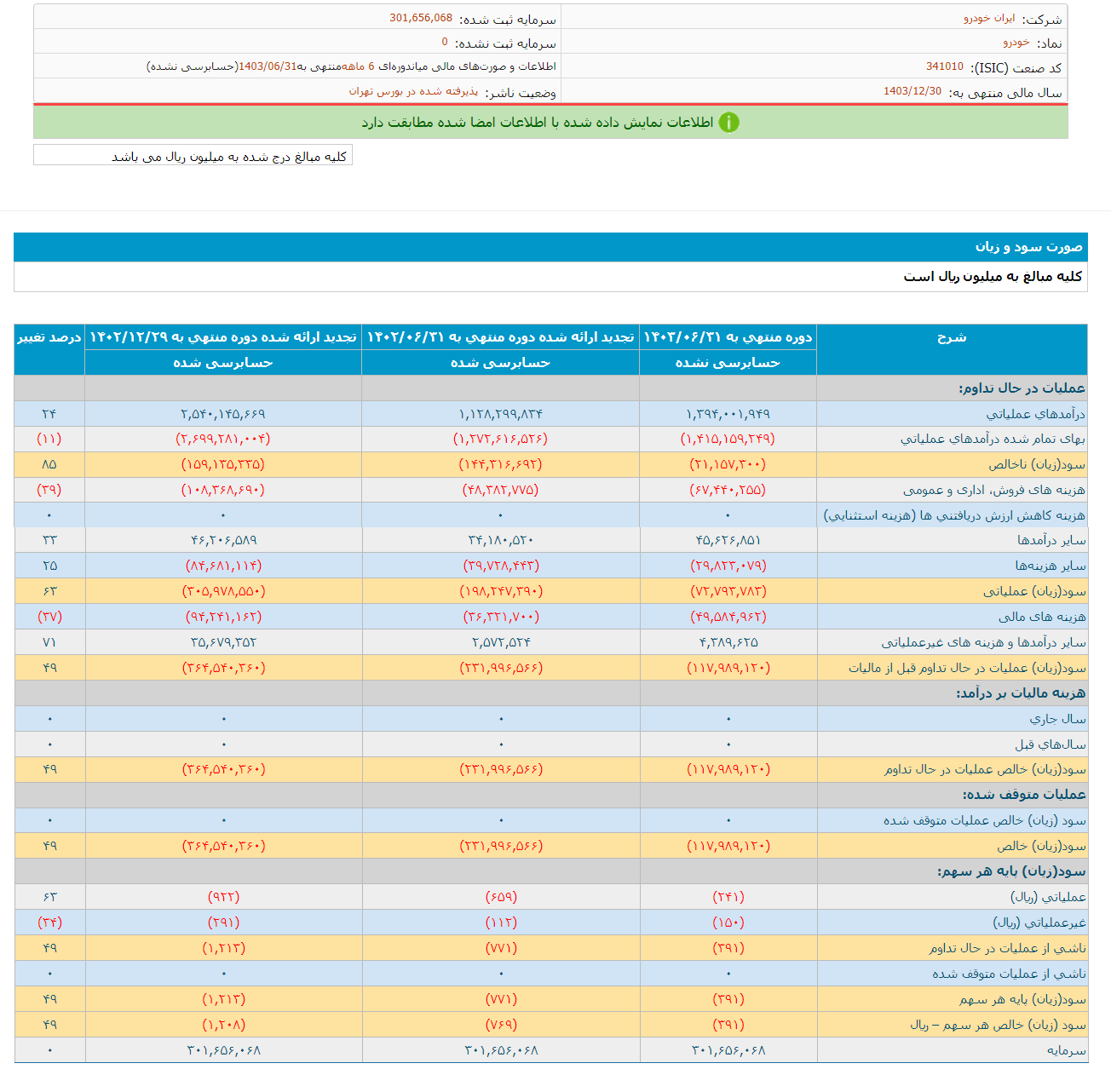Image resolution: width=1111 pixels, height=1092 pixels.
Task: Click label 'سود (زیان) خالص عملیات متوقف شده'
Action: click(985, 820)
